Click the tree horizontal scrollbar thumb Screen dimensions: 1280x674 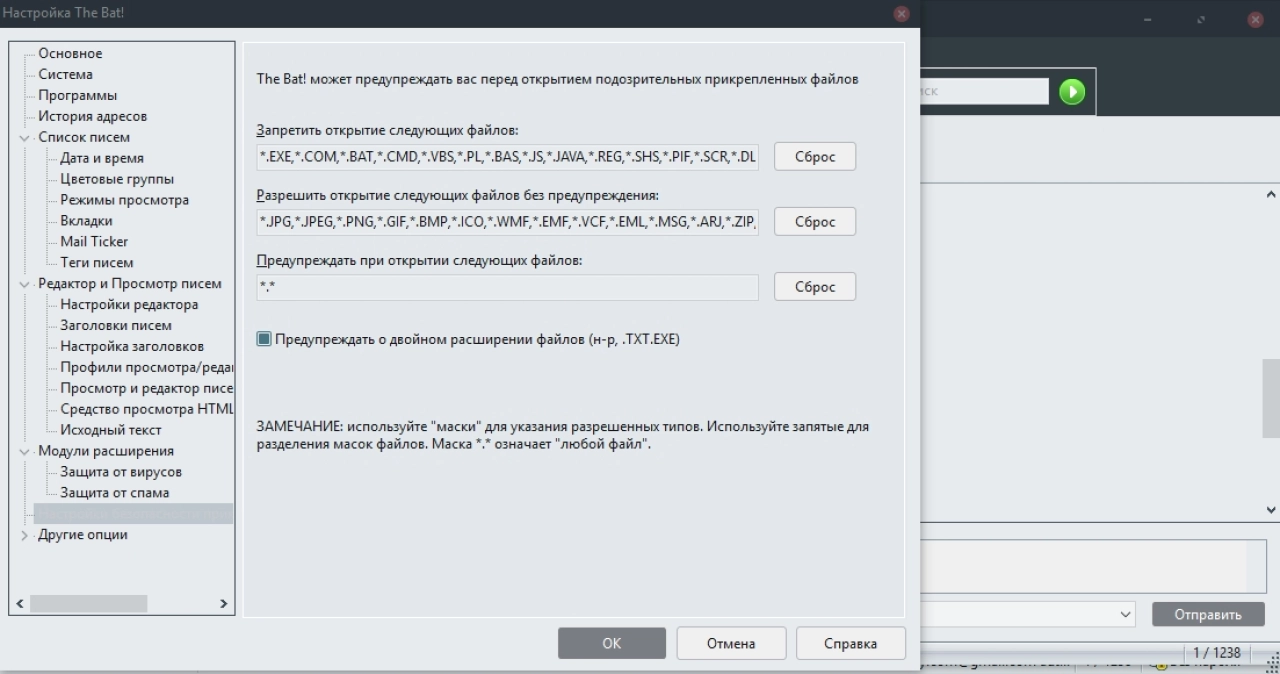pyautogui.click(x=88, y=604)
